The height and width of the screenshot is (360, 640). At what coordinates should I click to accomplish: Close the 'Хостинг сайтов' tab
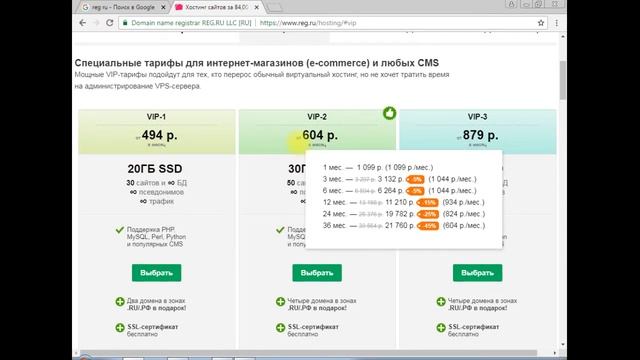coord(257,7)
